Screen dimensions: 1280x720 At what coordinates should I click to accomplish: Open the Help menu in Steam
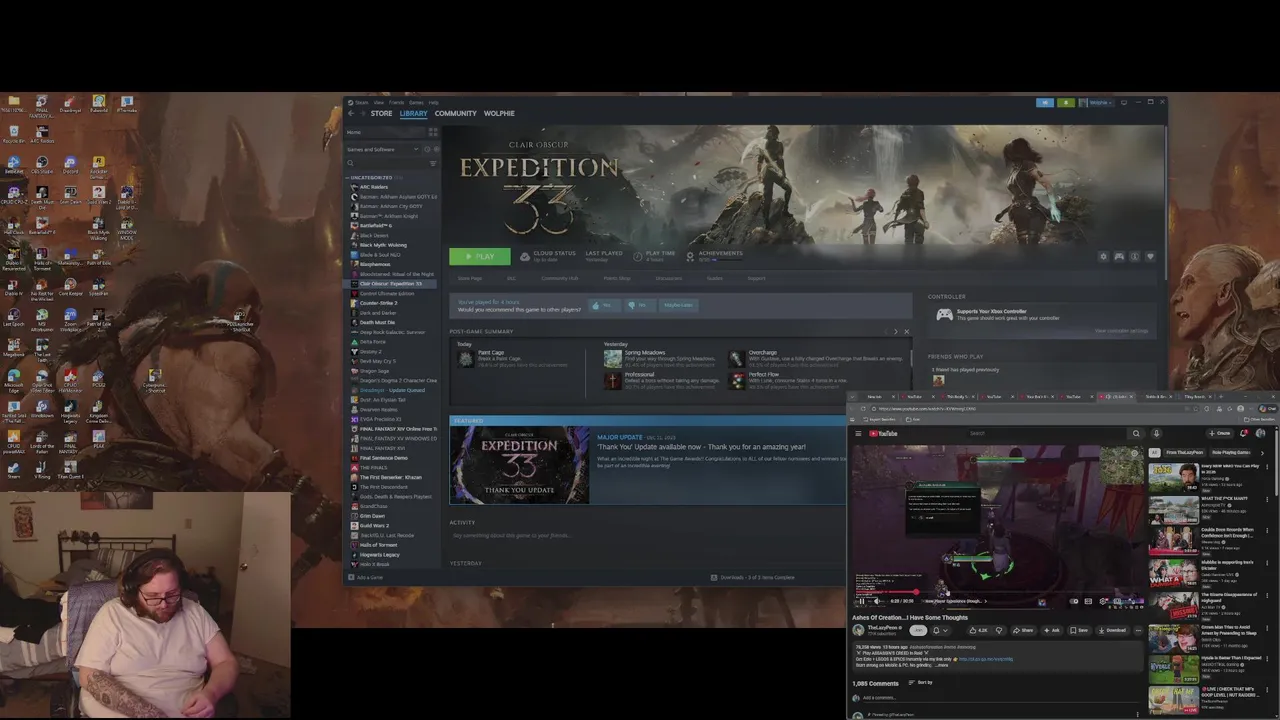tap(433, 102)
